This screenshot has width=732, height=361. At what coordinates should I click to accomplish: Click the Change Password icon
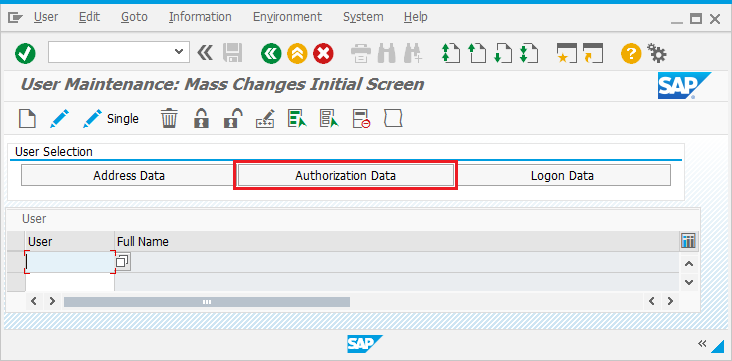pos(265,119)
